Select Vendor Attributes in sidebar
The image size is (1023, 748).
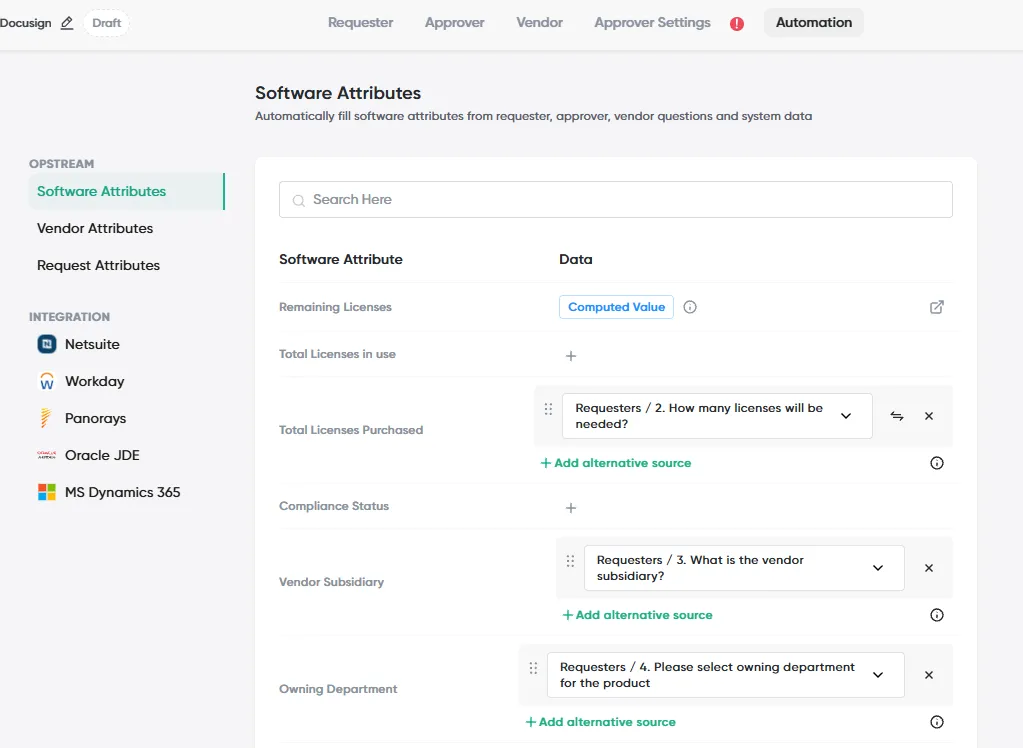(x=95, y=228)
